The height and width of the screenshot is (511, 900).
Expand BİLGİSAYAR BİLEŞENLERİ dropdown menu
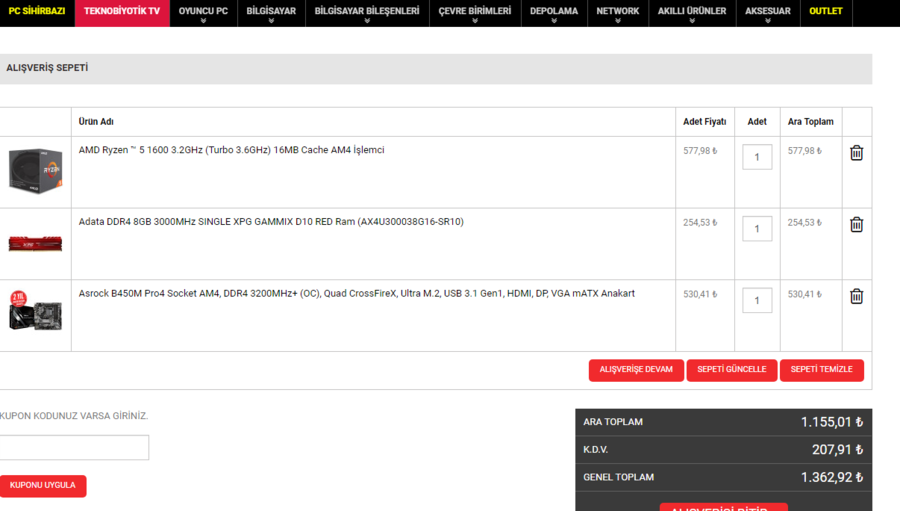pos(367,13)
